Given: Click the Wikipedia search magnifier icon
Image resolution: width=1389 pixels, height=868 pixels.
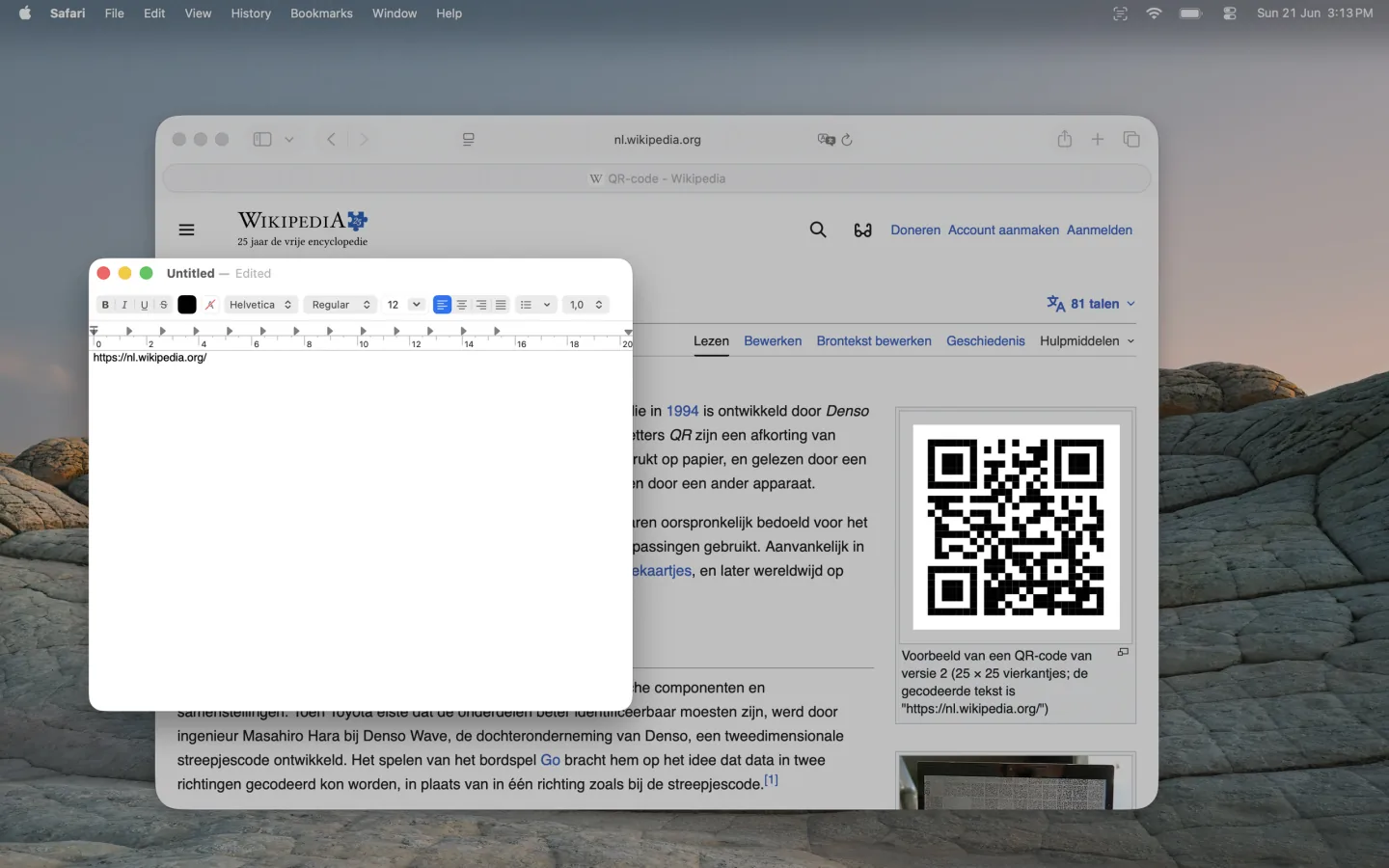Looking at the screenshot, I should pyautogui.click(x=818, y=230).
